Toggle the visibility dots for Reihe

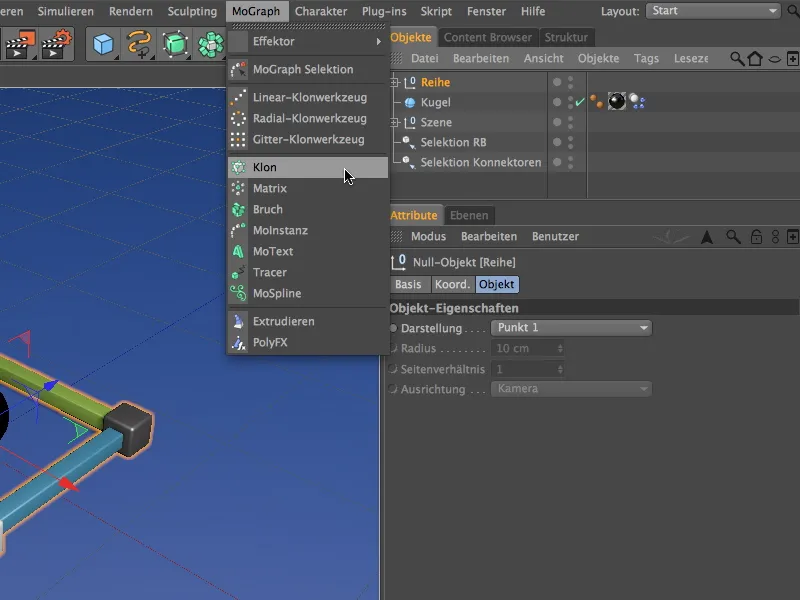tap(570, 82)
